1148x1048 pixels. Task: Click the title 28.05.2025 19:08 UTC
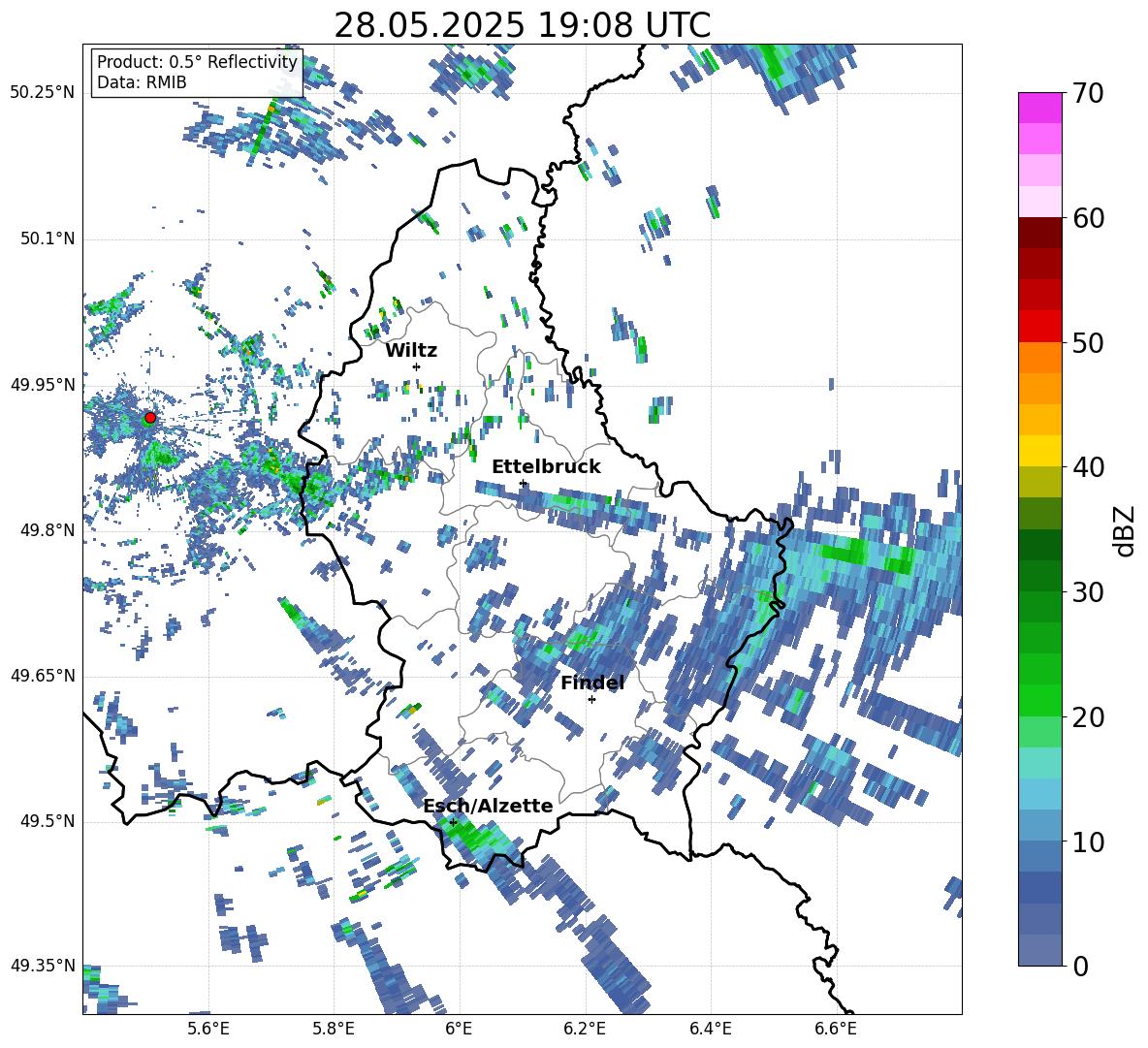tap(522, 25)
